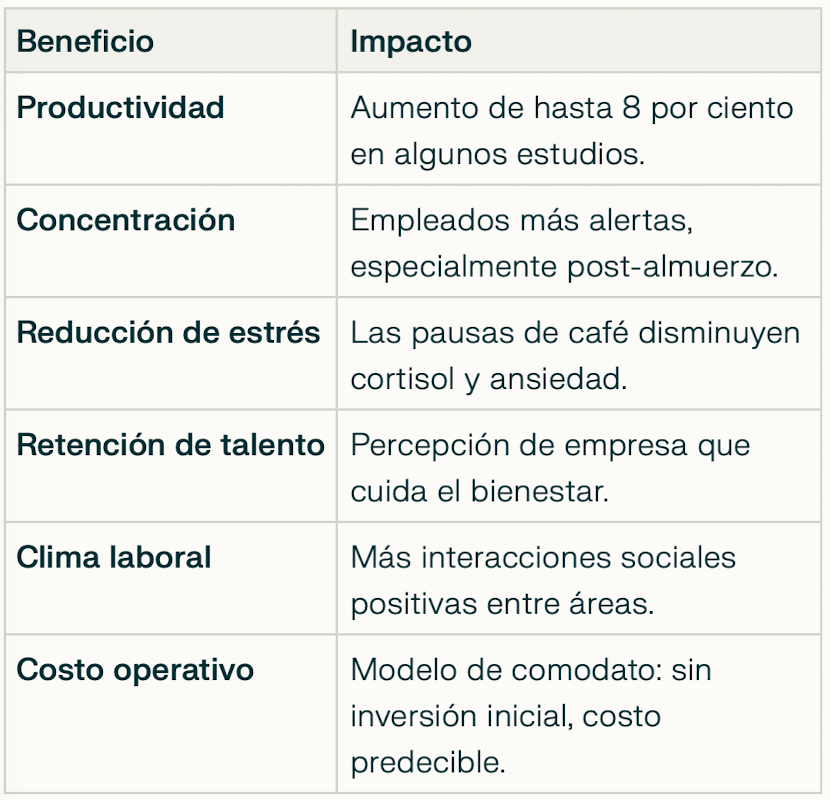Select the 'Clima laboral' row label
Screen dimensions: 830x800
pos(114,557)
